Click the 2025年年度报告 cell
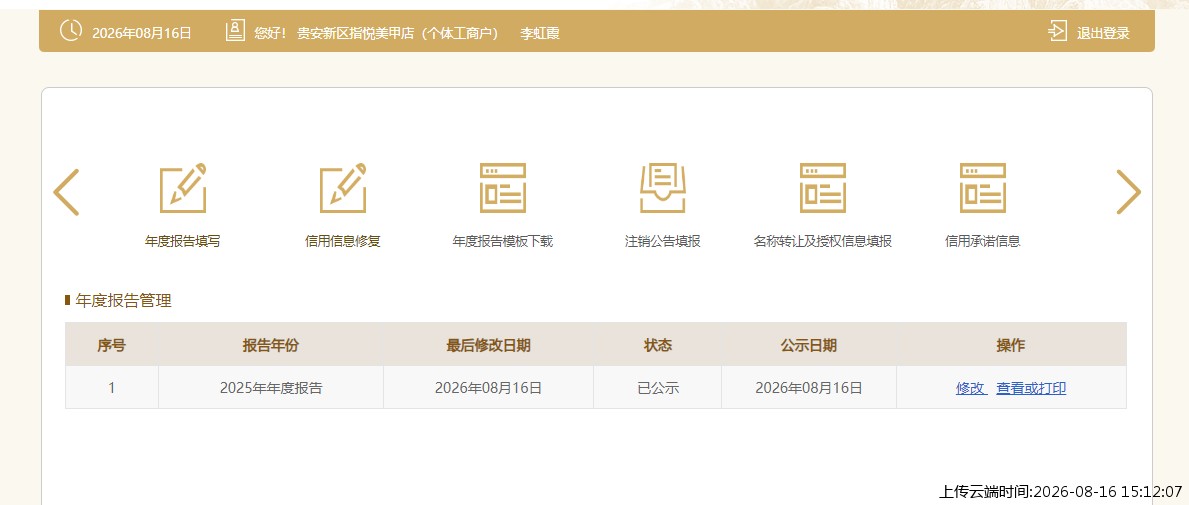1189x505 pixels. [271, 387]
